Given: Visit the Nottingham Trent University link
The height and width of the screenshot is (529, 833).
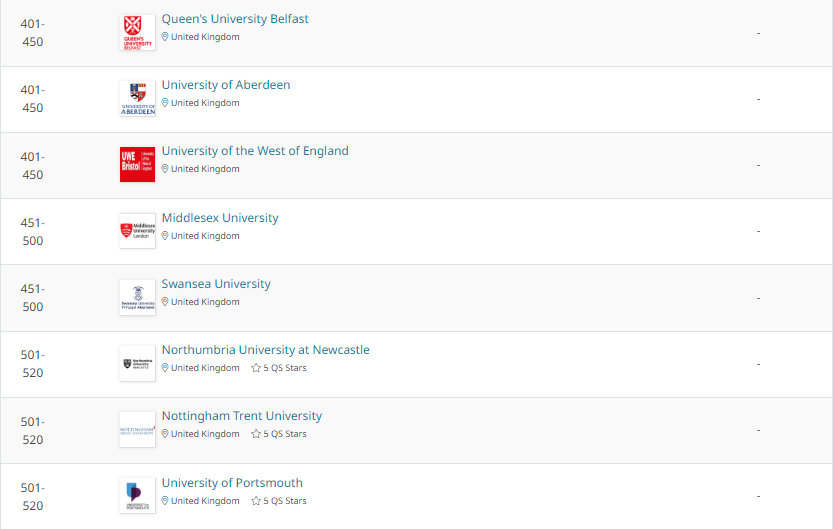Looking at the screenshot, I should 242,416.
